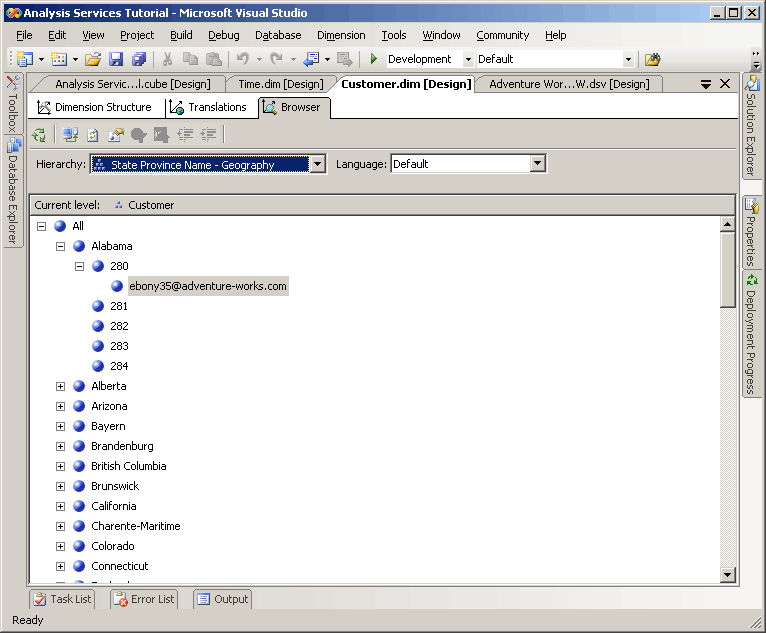Click the Redo arrow icon
Viewport: 766px width, 633px height.
277,59
